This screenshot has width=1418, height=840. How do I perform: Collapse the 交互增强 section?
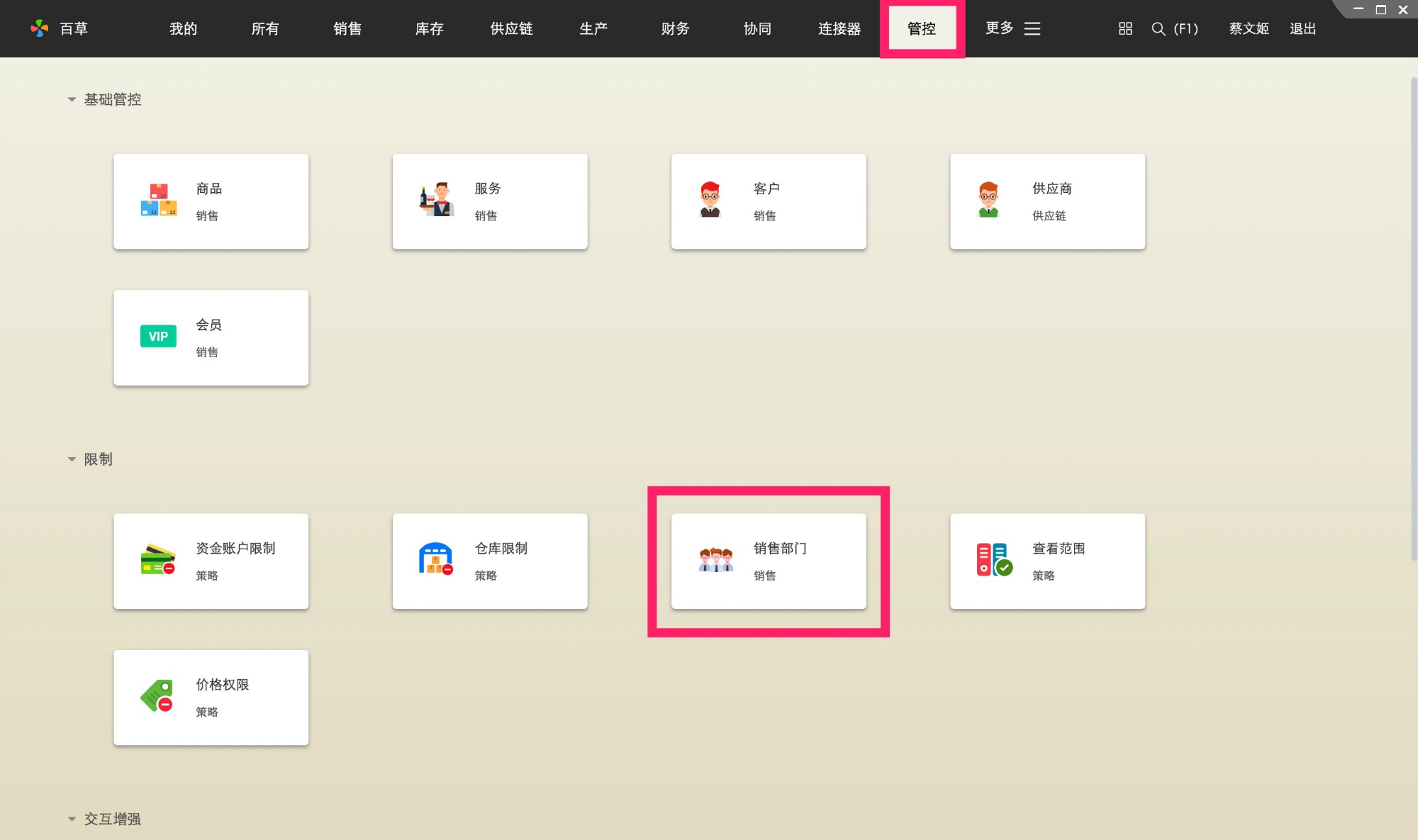pos(72,819)
